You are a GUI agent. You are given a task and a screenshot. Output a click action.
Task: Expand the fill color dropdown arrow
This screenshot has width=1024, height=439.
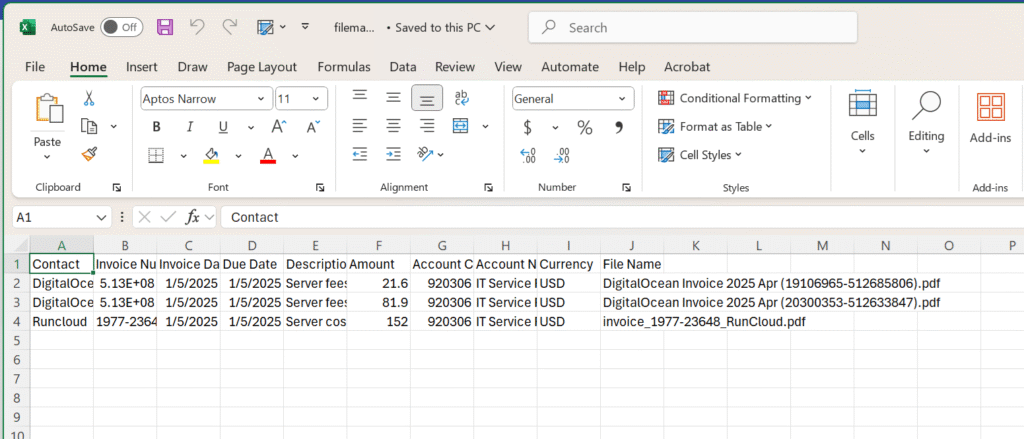coord(238,155)
